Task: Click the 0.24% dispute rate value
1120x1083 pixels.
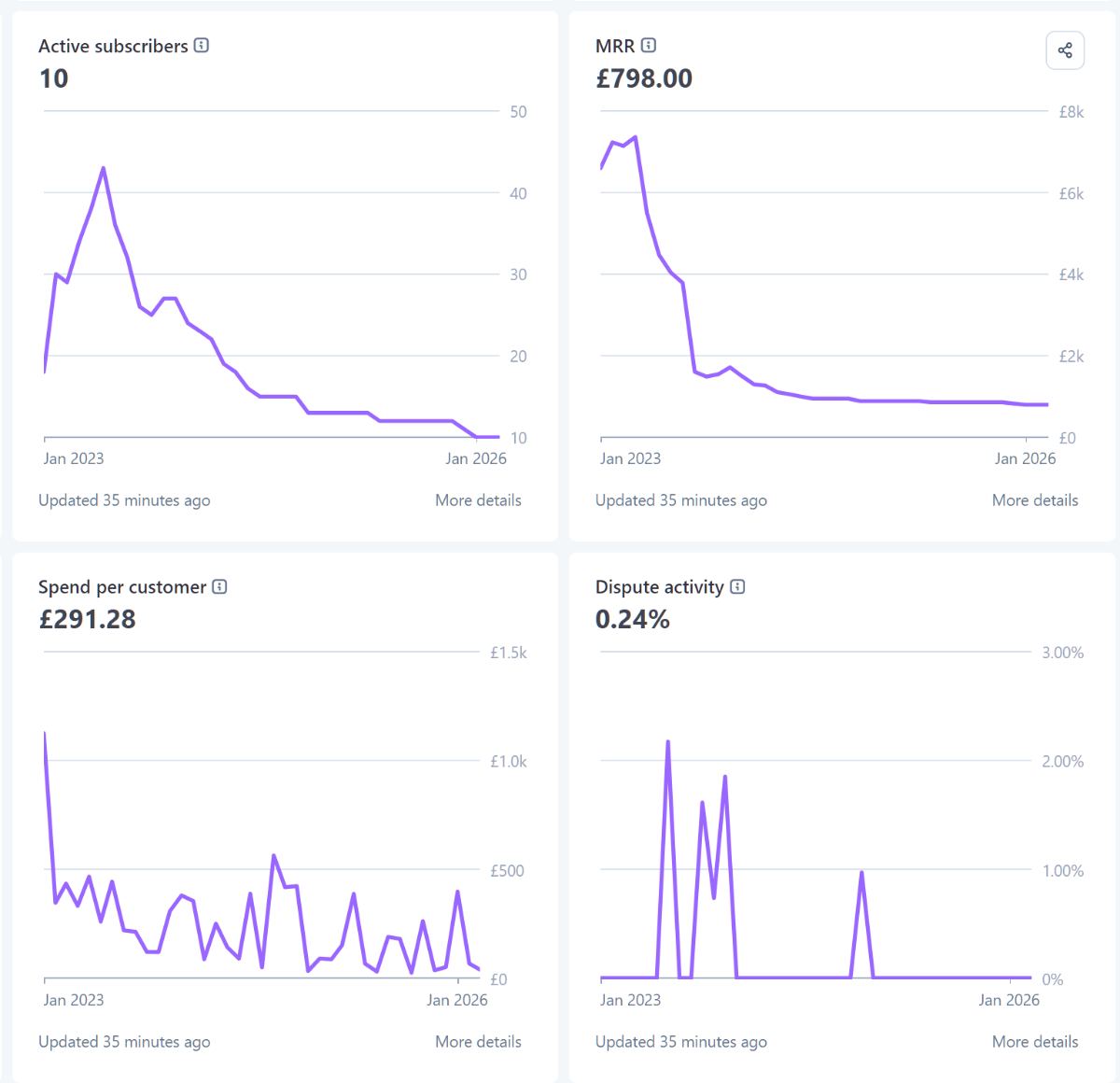Action: [633, 620]
